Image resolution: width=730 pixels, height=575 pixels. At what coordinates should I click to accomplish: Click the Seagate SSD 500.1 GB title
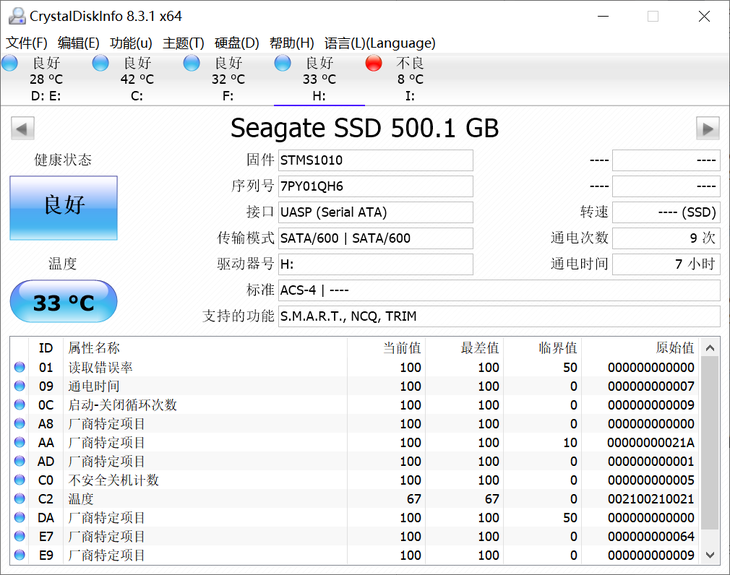pyautogui.click(x=365, y=128)
